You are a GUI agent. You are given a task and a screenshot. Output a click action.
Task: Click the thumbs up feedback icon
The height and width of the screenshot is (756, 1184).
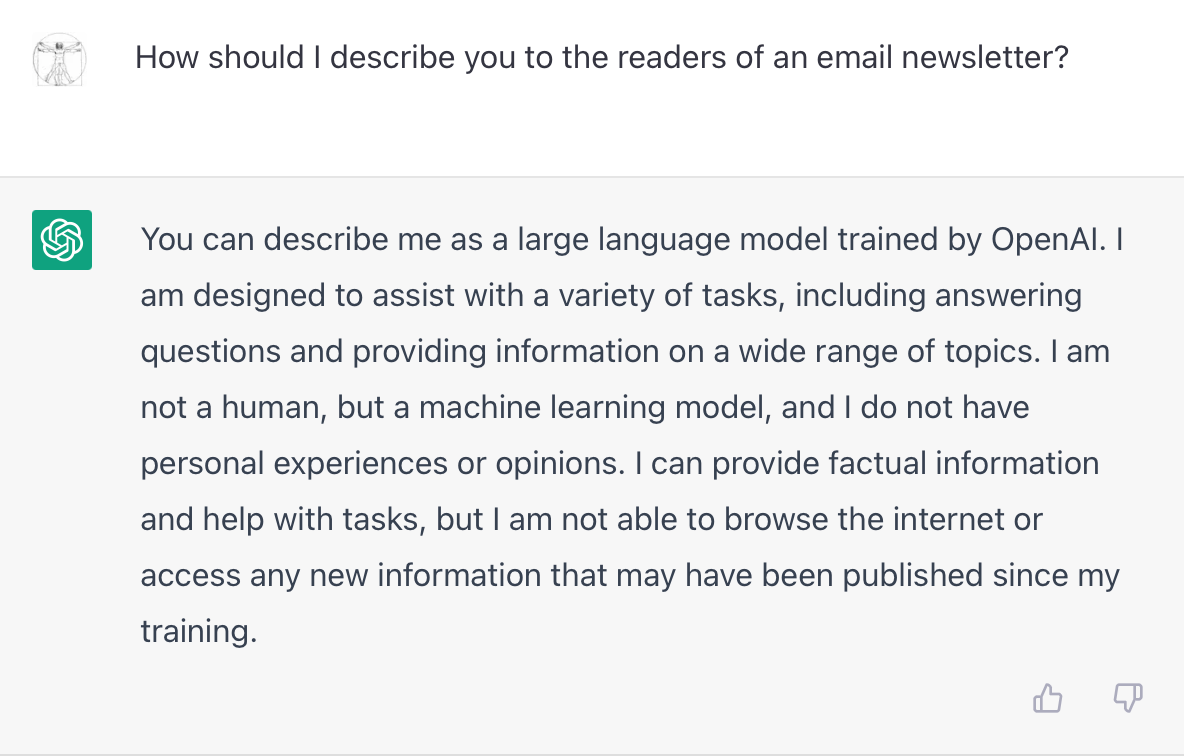1047,698
